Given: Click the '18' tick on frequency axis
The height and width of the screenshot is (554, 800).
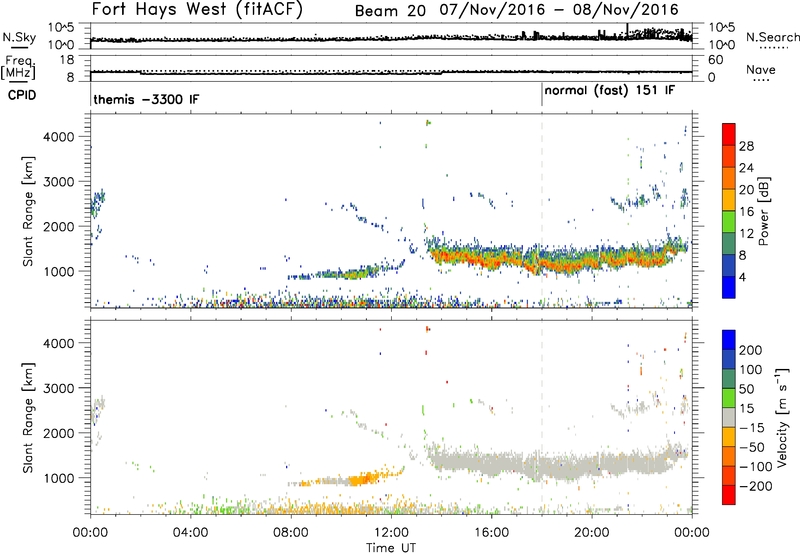Looking at the screenshot, I should point(67,60).
